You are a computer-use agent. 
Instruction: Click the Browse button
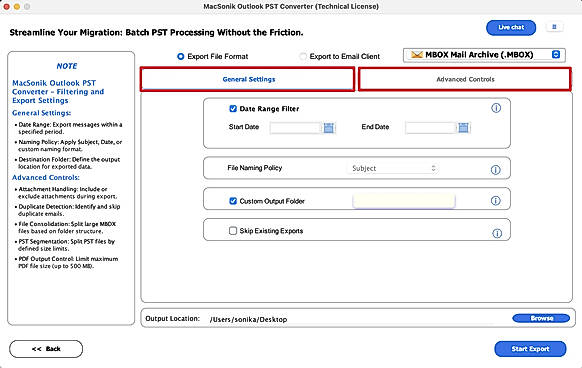541,318
